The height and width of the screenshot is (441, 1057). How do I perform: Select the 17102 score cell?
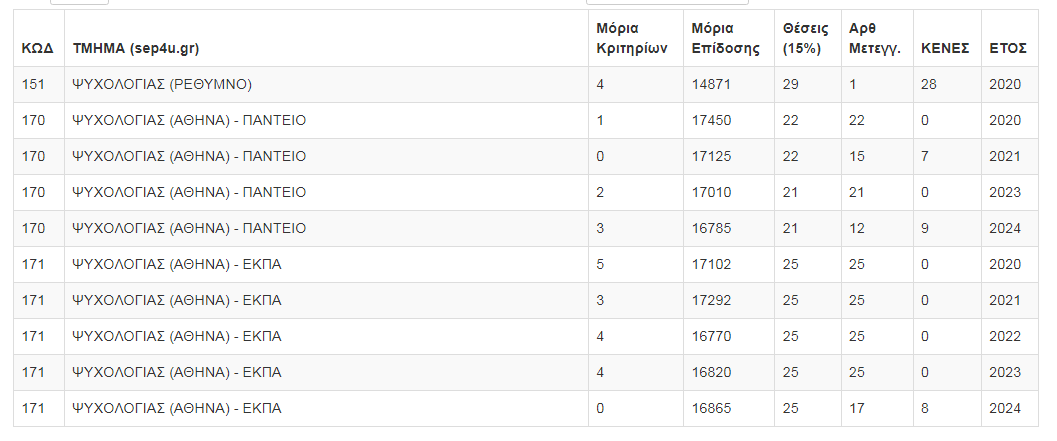(711, 264)
